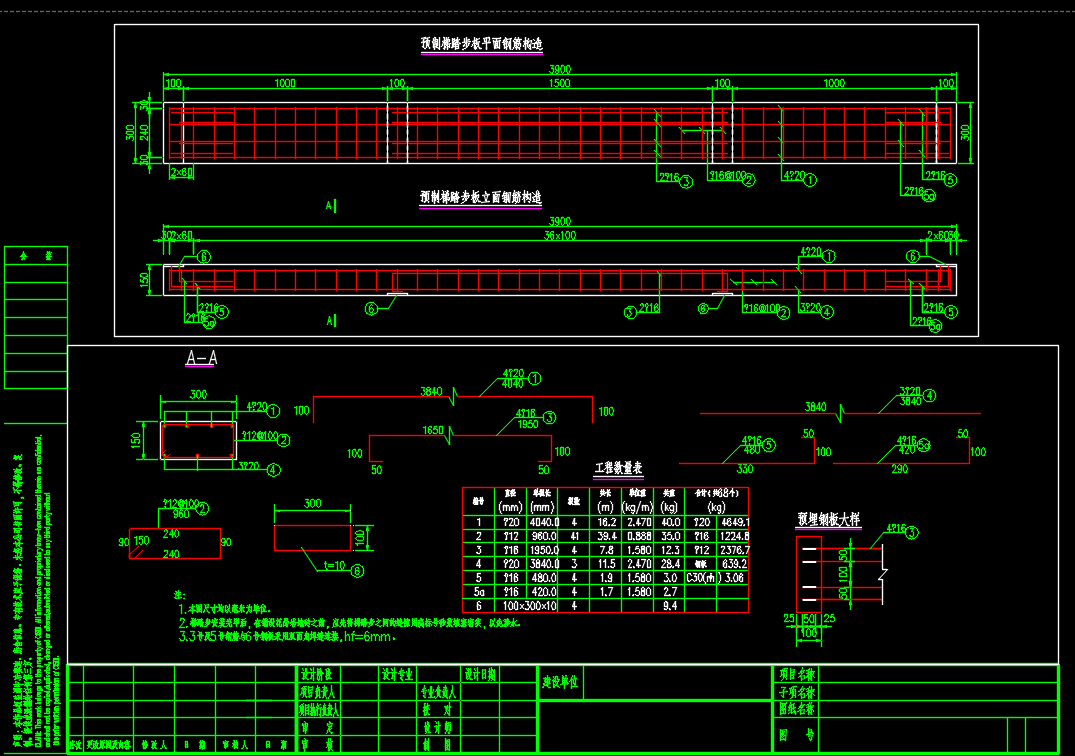The image size is (1075, 756).
Task: Click the 9.4 weight cell in row 6
Action: [669, 606]
